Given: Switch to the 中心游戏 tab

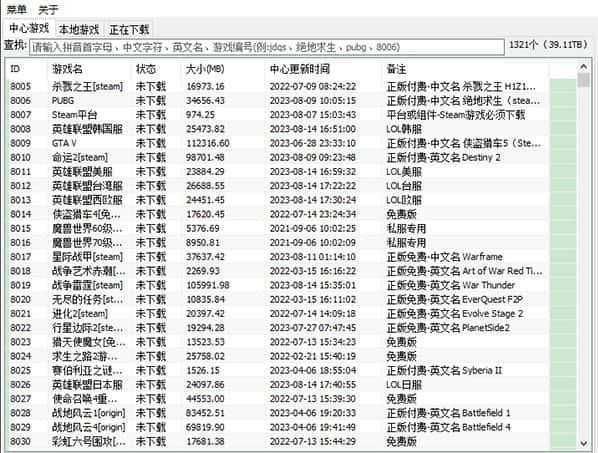Looking at the screenshot, I should point(29,28).
